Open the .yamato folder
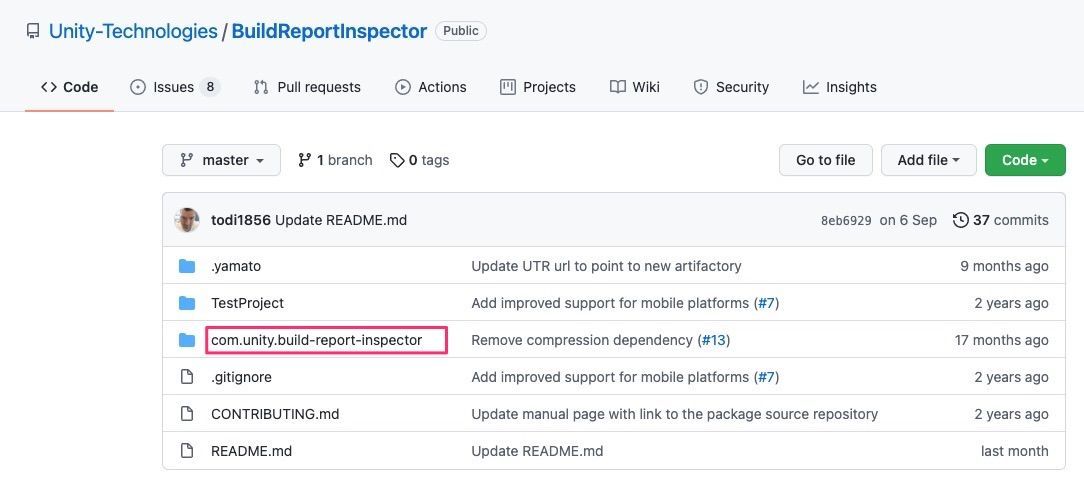This screenshot has width=1084, height=480. [x=236, y=266]
